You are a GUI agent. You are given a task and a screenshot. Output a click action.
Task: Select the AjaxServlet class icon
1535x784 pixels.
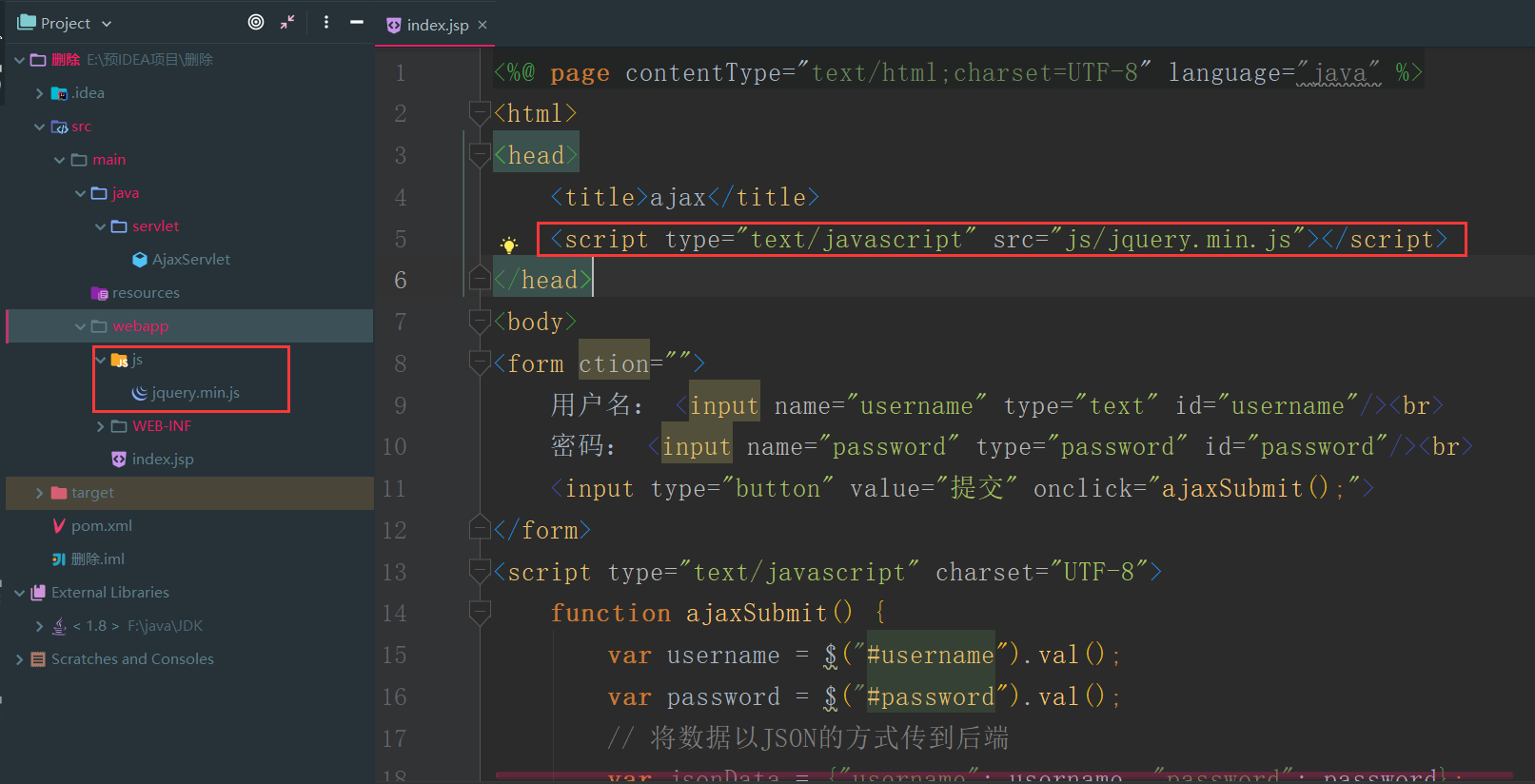point(140,260)
